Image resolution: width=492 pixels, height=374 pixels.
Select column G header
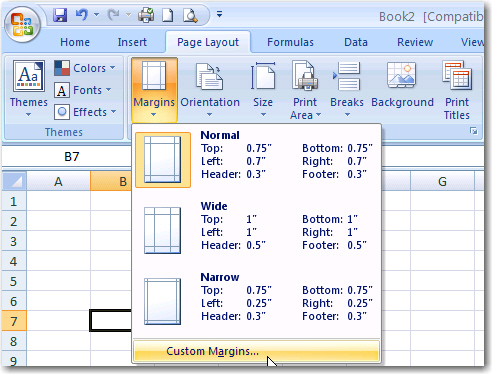(442, 182)
